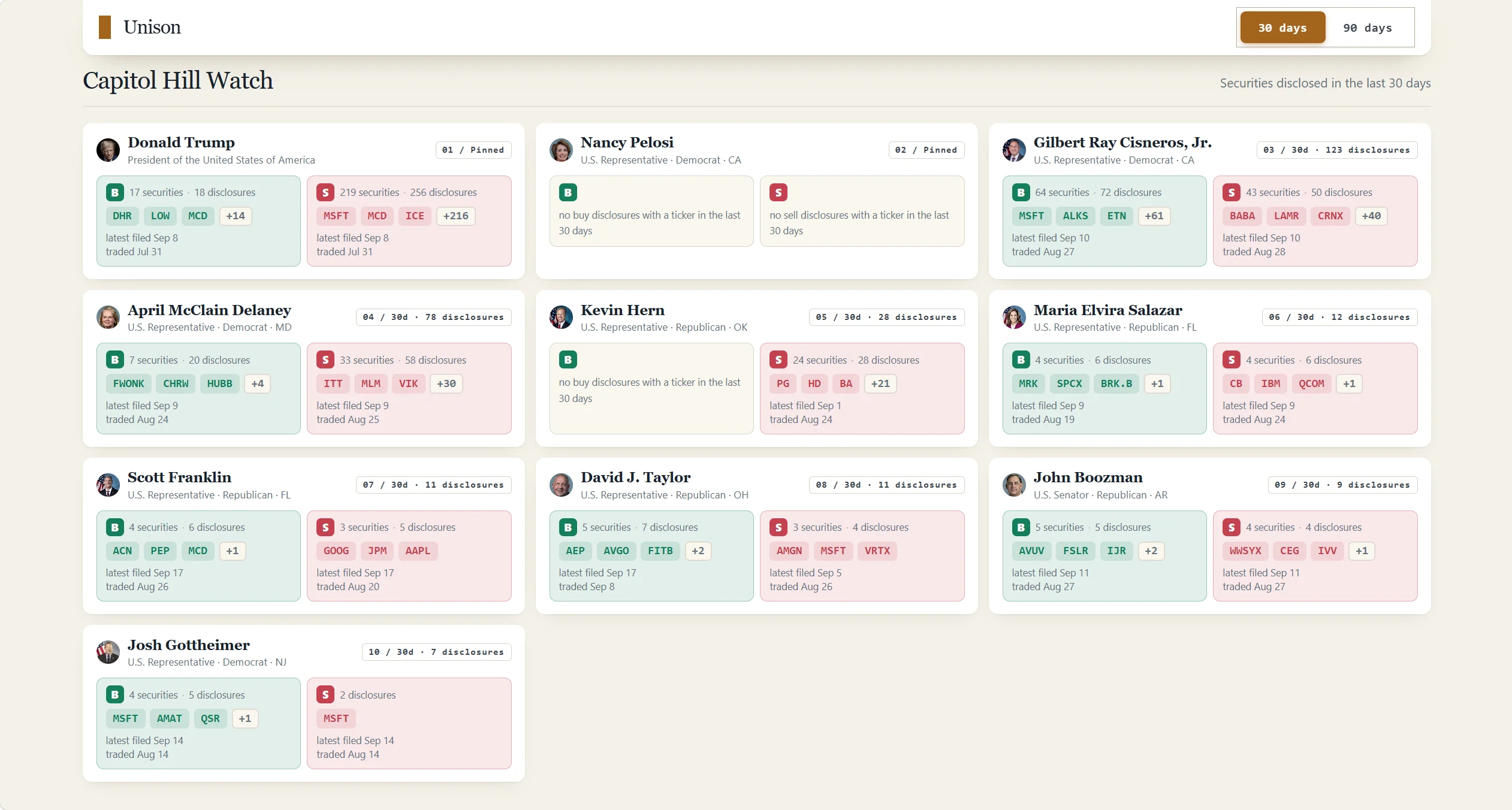1512x810 pixels.
Task: Click the S icon in Scott Franklin's sells
Action: [325, 527]
